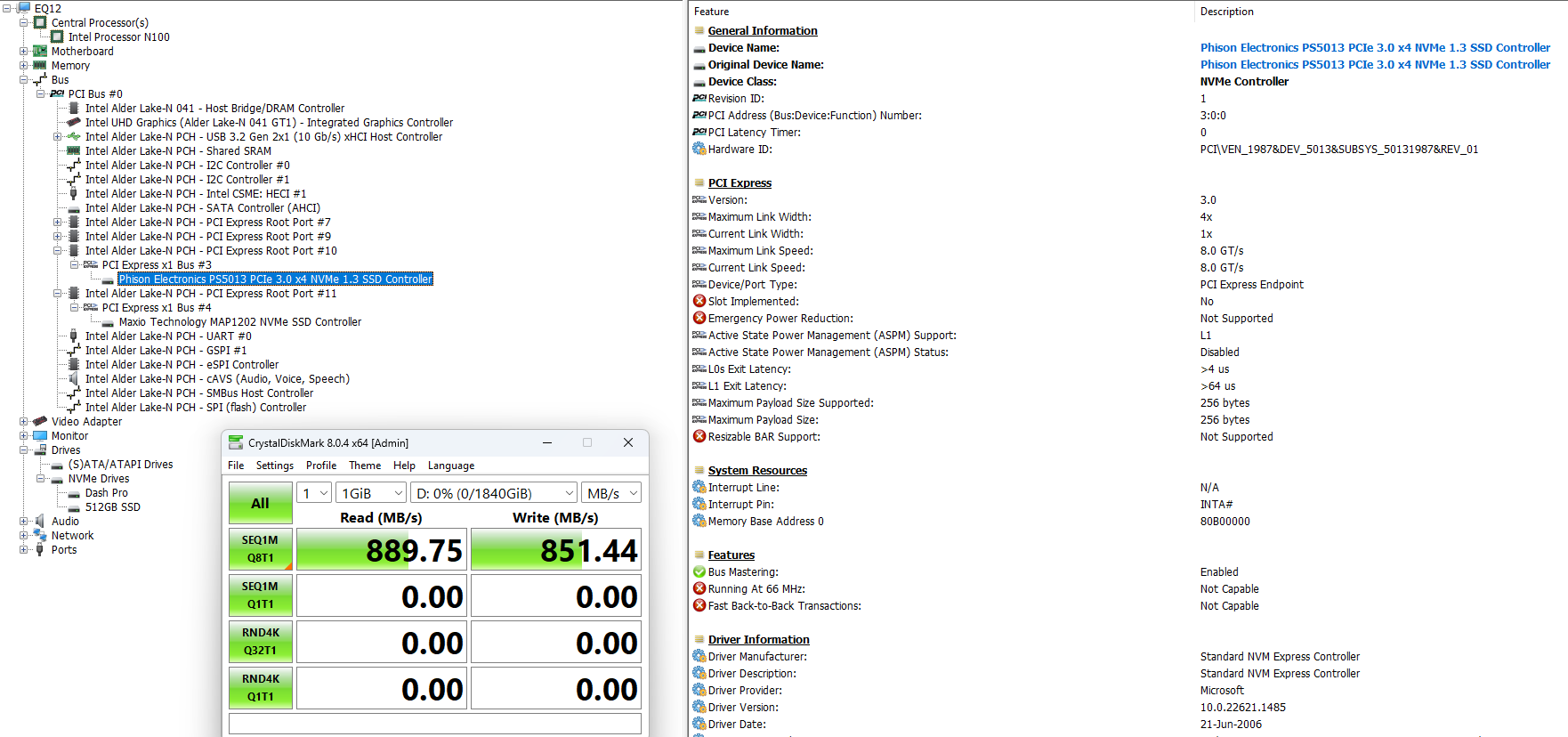
Task: Click the Emergency Power Reduction red X icon
Action: [x=699, y=318]
